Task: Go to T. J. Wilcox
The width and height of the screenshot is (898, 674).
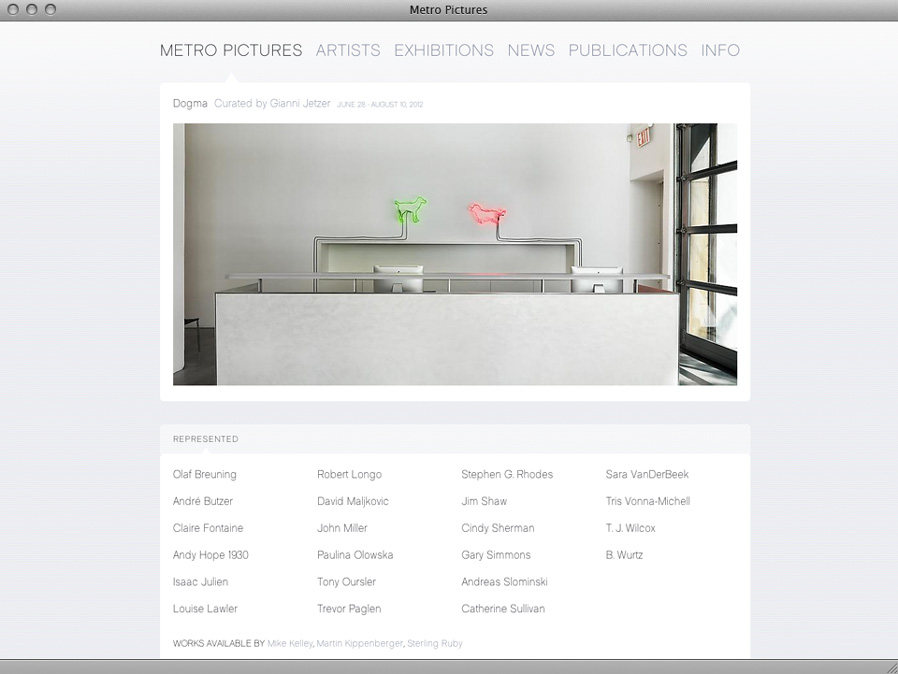Action: coord(630,528)
